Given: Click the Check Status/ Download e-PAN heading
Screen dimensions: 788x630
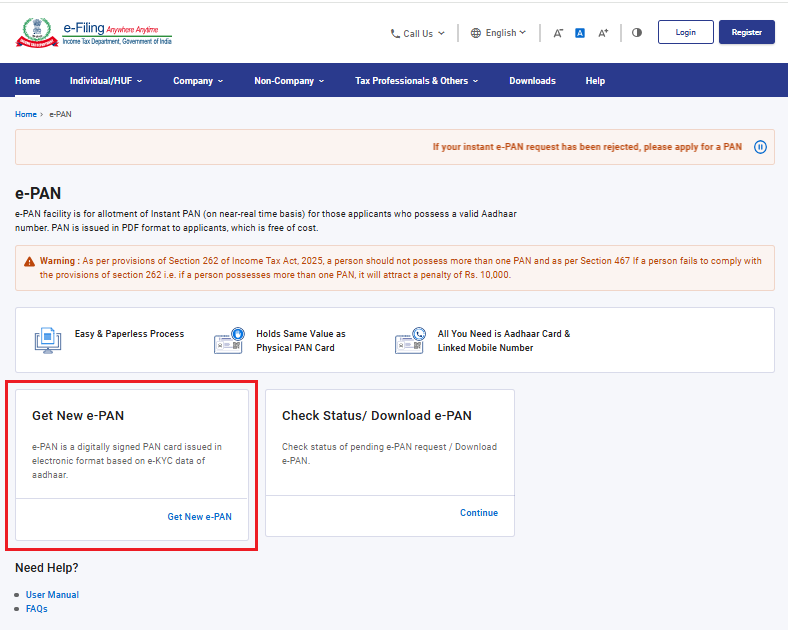Looking at the screenshot, I should tap(376, 416).
